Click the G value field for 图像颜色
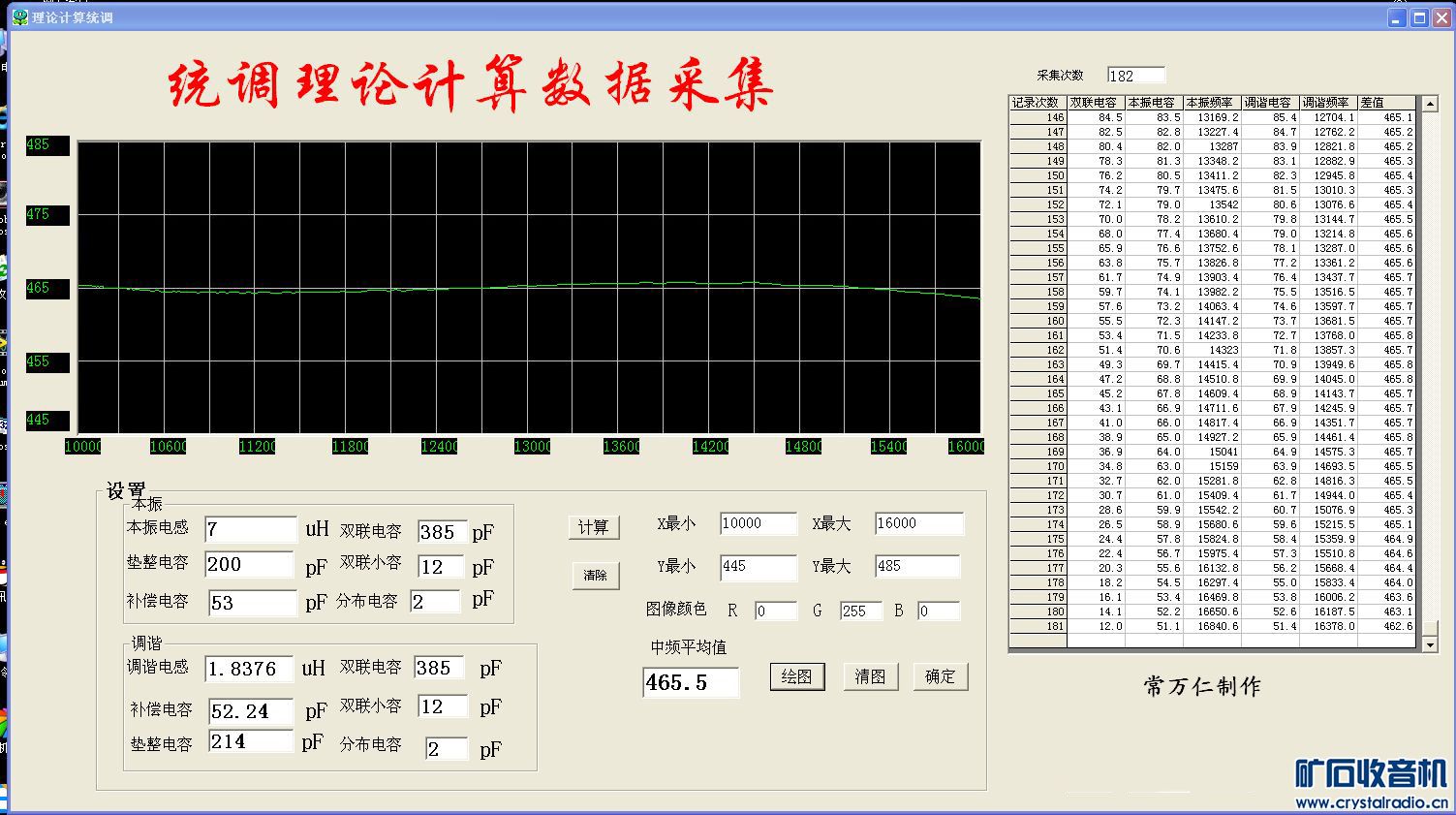1456x815 pixels. tap(860, 611)
